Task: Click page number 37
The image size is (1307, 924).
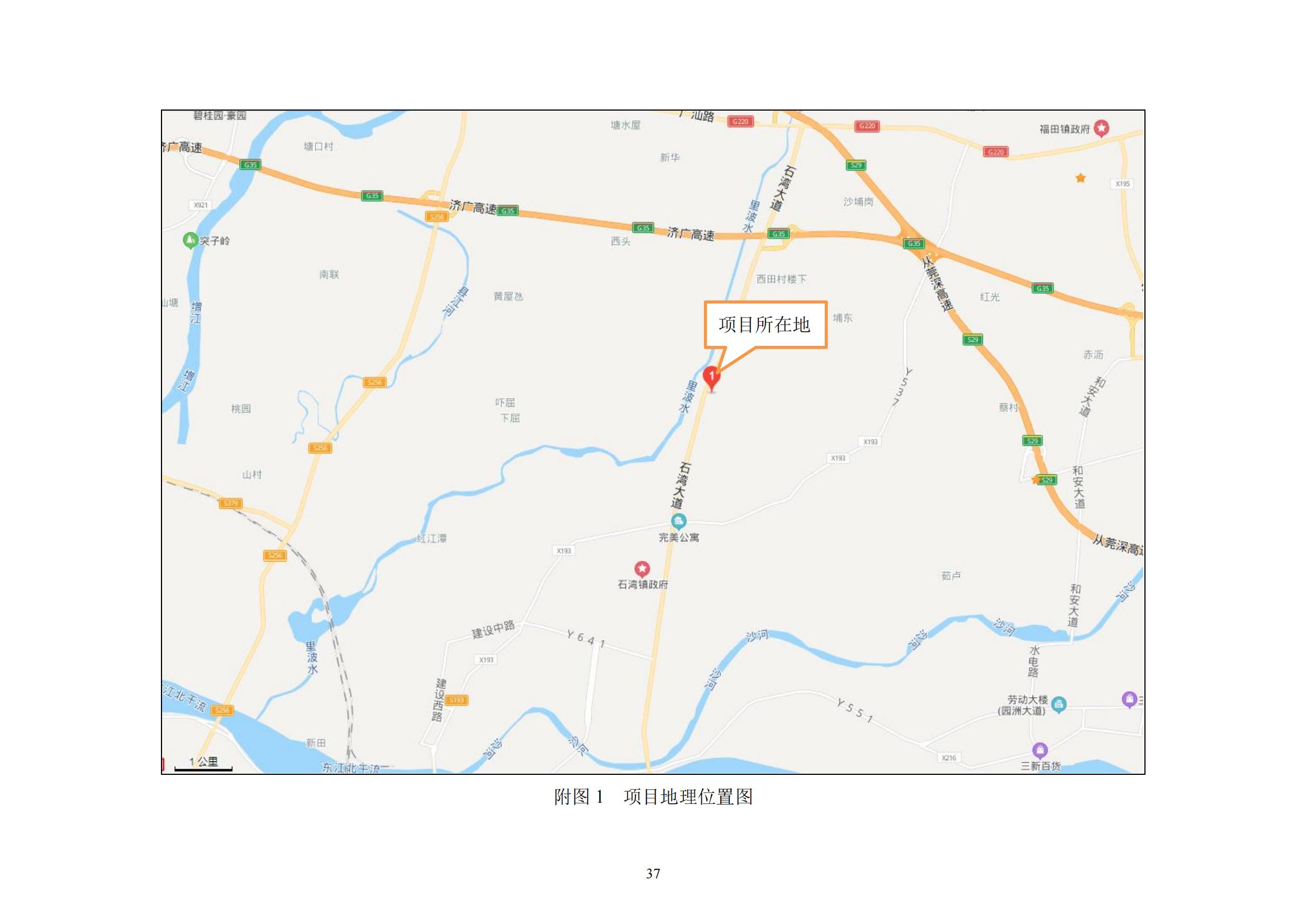Action: pos(653,874)
